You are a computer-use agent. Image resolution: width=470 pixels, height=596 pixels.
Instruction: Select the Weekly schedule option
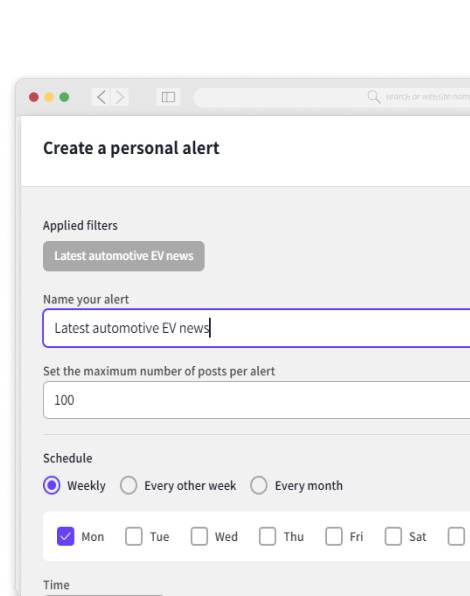(x=52, y=485)
